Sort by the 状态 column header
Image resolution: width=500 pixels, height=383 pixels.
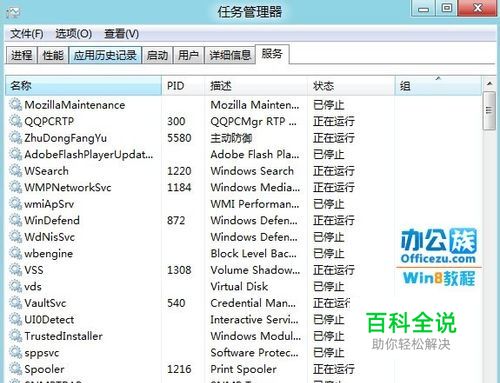coord(351,86)
